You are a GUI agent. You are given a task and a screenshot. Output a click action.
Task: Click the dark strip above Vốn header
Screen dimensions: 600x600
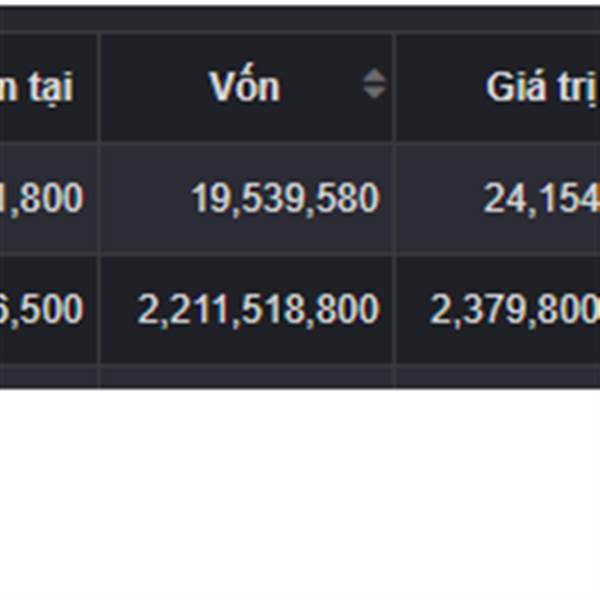tap(246, 19)
